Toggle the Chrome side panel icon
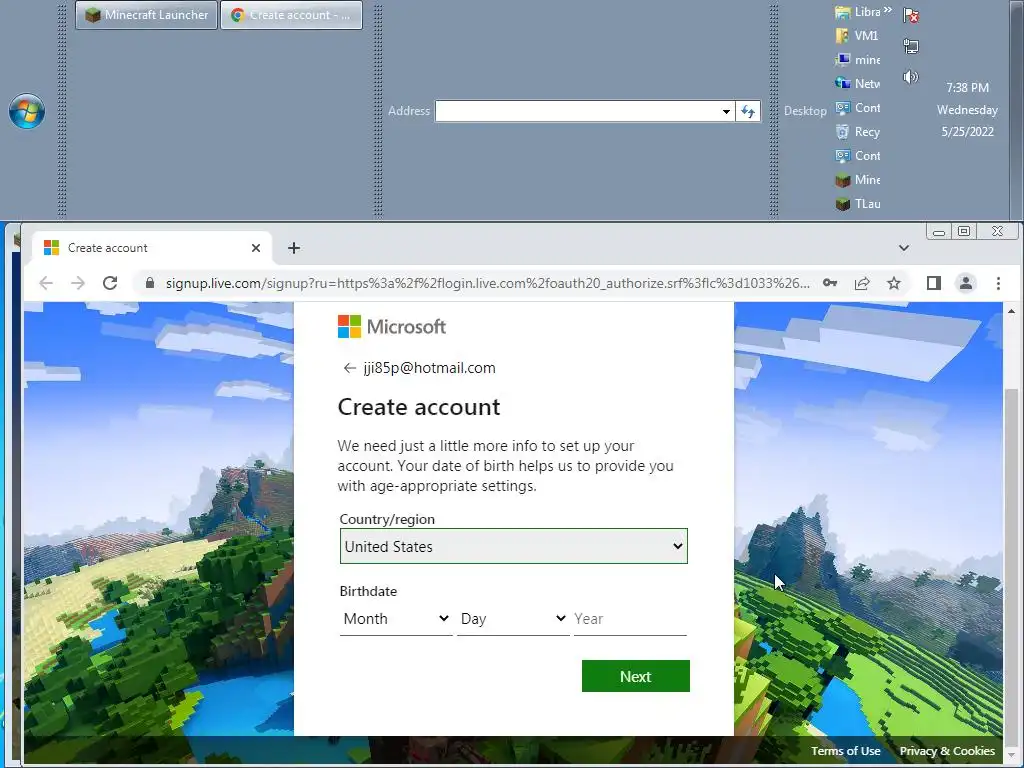 click(934, 283)
